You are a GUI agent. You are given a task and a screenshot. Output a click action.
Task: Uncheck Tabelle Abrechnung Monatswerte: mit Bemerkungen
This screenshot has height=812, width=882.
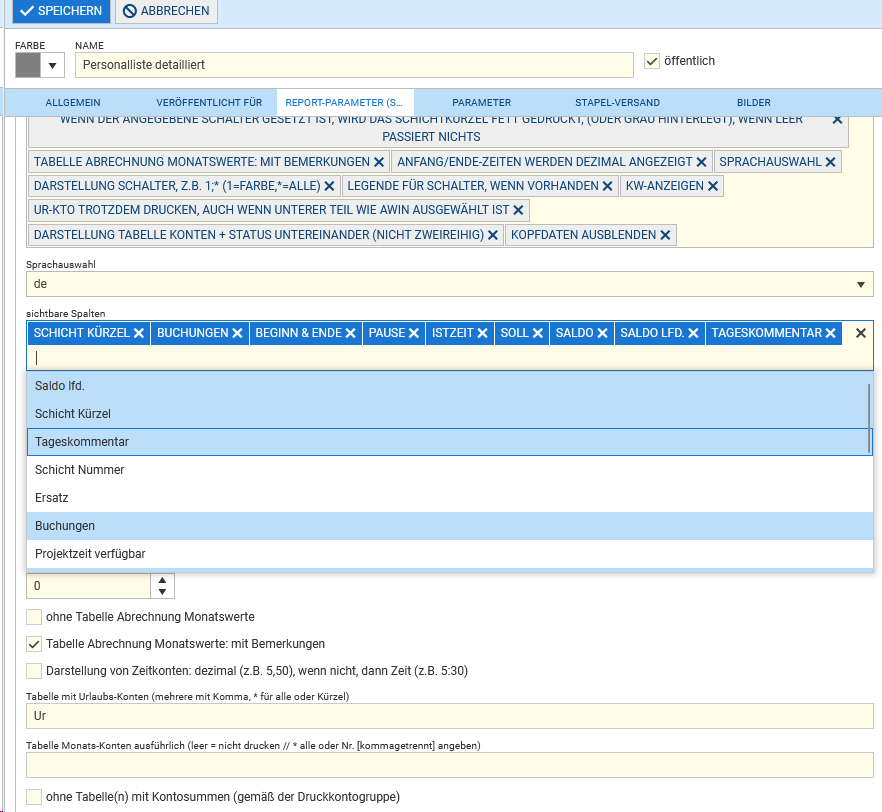click(34, 644)
